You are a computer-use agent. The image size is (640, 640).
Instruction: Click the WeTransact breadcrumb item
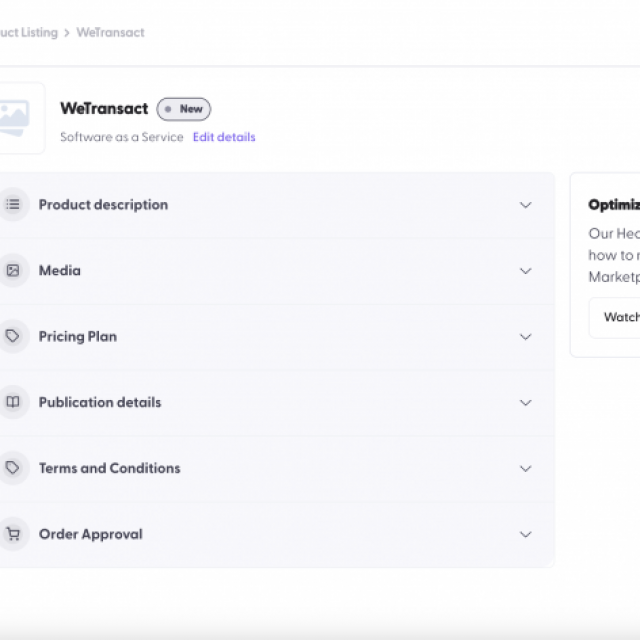tap(110, 32)
